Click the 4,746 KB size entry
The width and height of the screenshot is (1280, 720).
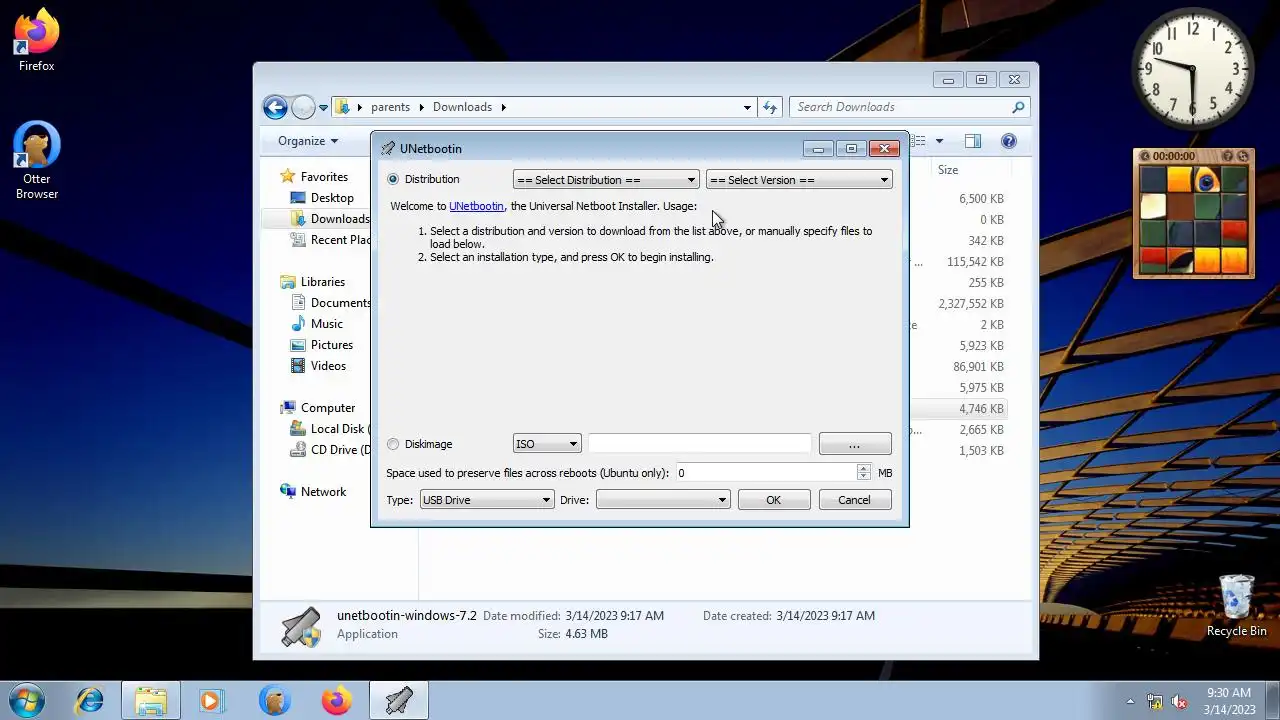tap(980, 409)
